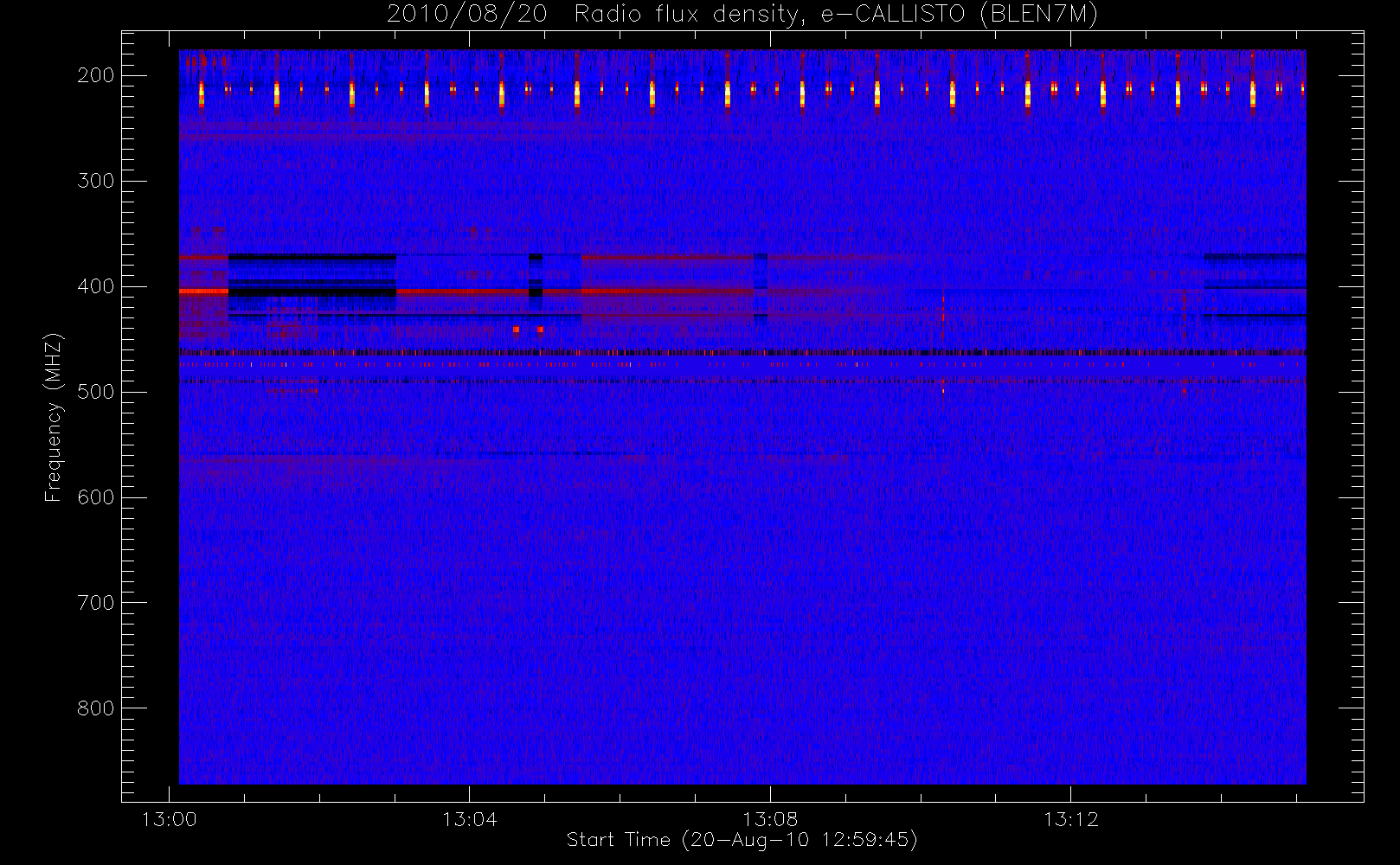Click the 'Frequency (MHZ)' axis label
This screenshot has width=1400, height=865.
[54, 417]
